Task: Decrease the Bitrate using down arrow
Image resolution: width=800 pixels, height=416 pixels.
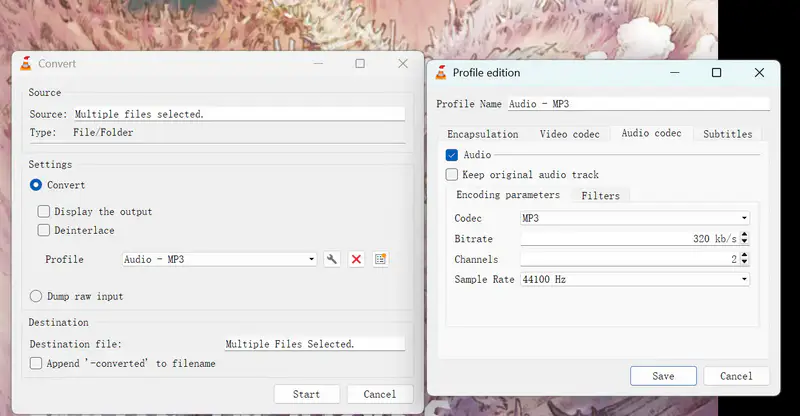Action: coord(744,241)
